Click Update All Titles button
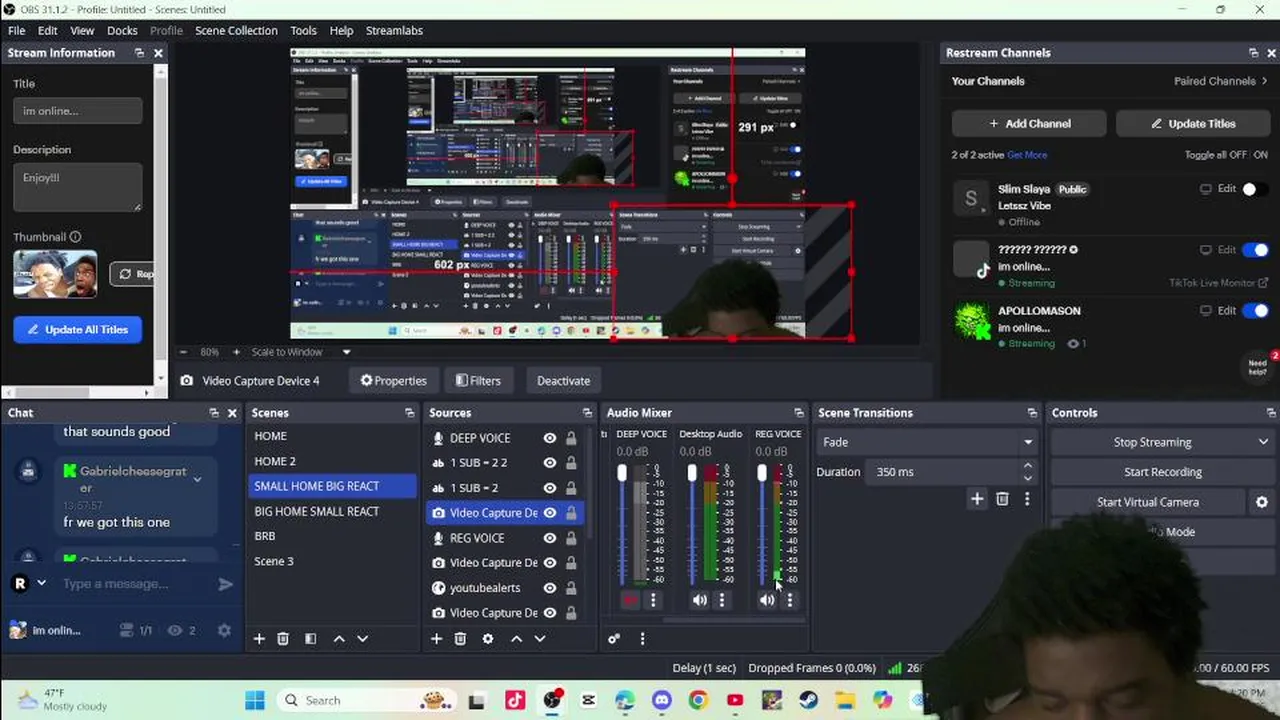 coord(78,329)
